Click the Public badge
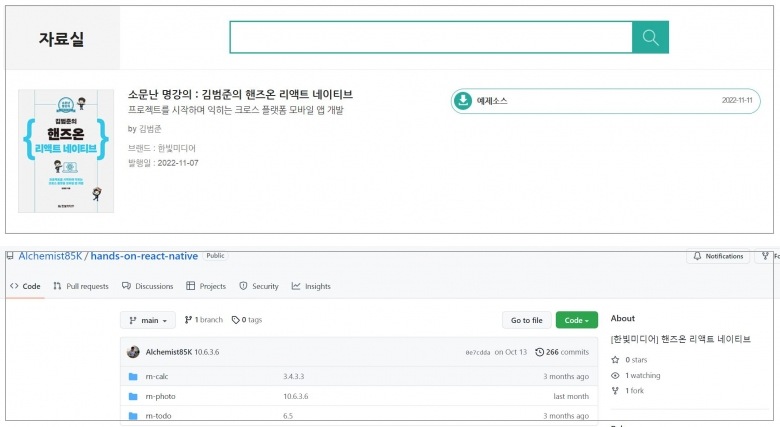Screen dimensions: 780x427 click(215, 256)
